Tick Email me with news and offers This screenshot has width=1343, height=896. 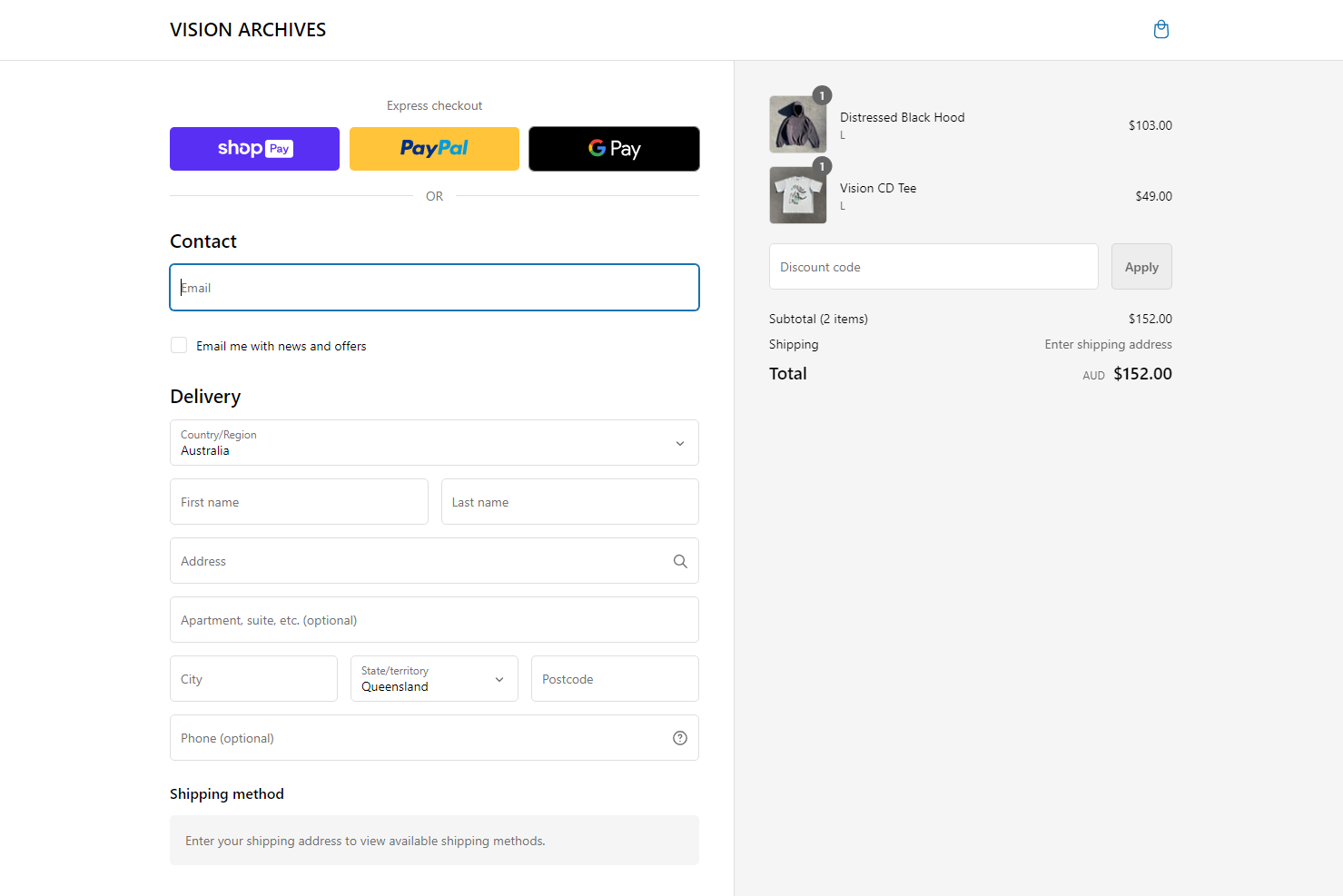(179, 345)
